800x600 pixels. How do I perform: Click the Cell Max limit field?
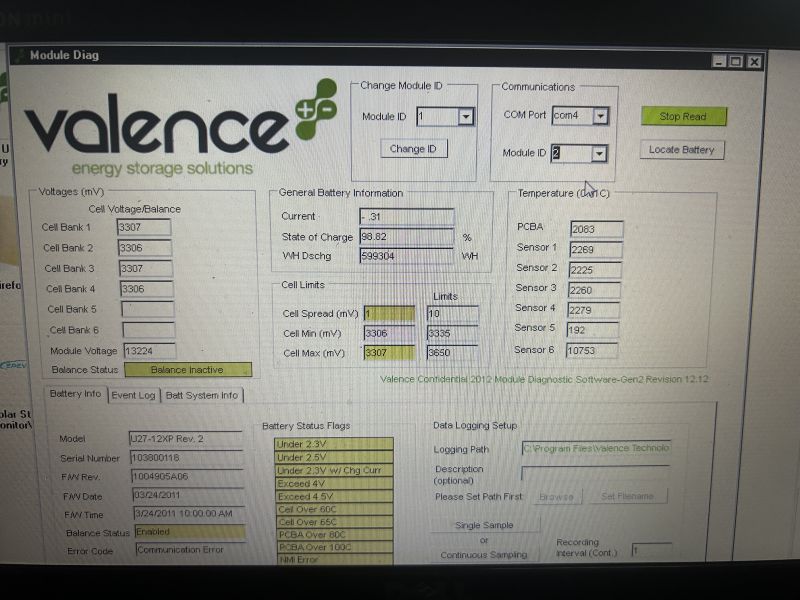pos(453,353)
